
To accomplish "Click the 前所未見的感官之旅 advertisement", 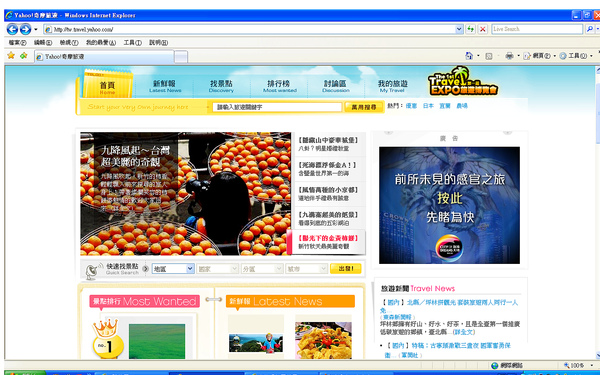I will pos(449,205).
